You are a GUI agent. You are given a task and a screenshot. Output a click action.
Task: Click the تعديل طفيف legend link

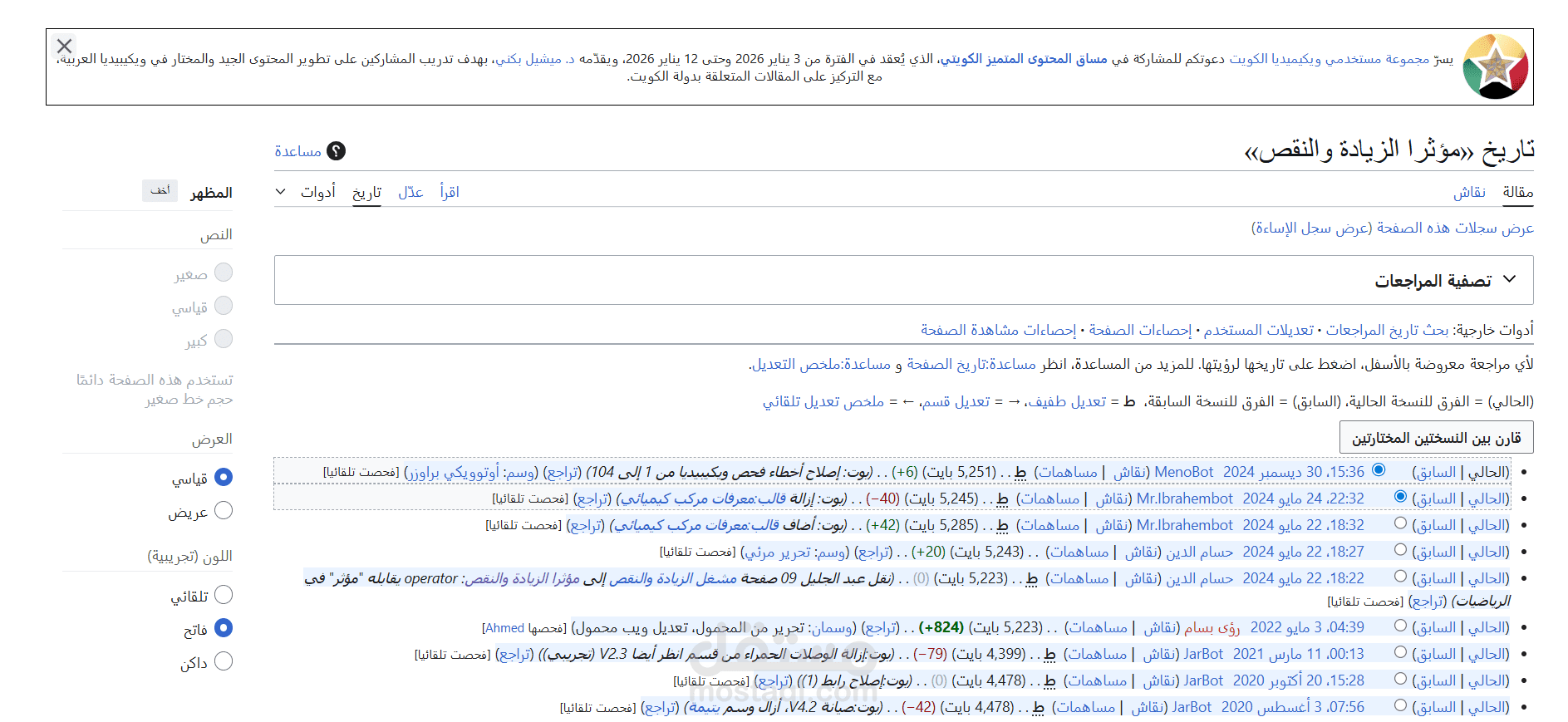tap(1067, 401)
